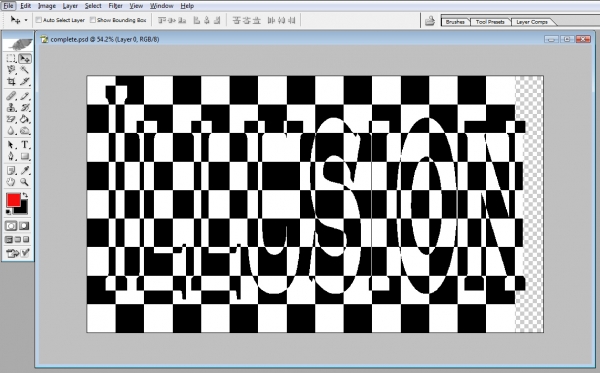Select the Slice tool
The image size is (600, 373).
click(x=24, y=81)
